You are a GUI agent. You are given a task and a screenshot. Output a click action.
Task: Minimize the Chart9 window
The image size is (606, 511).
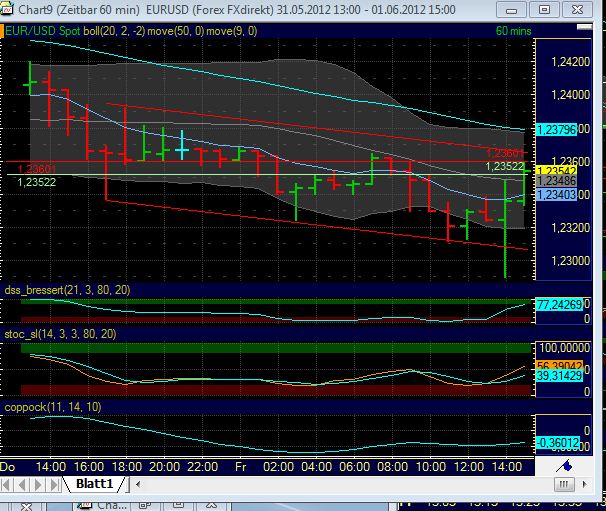point(511,10)
